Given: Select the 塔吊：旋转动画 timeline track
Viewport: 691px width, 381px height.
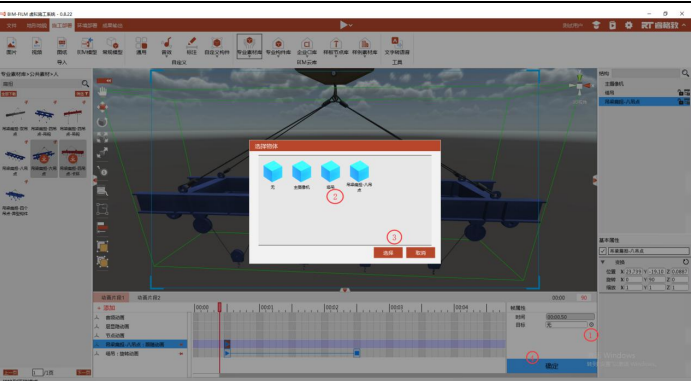Looking at the screenshot, I should (141, 353).
